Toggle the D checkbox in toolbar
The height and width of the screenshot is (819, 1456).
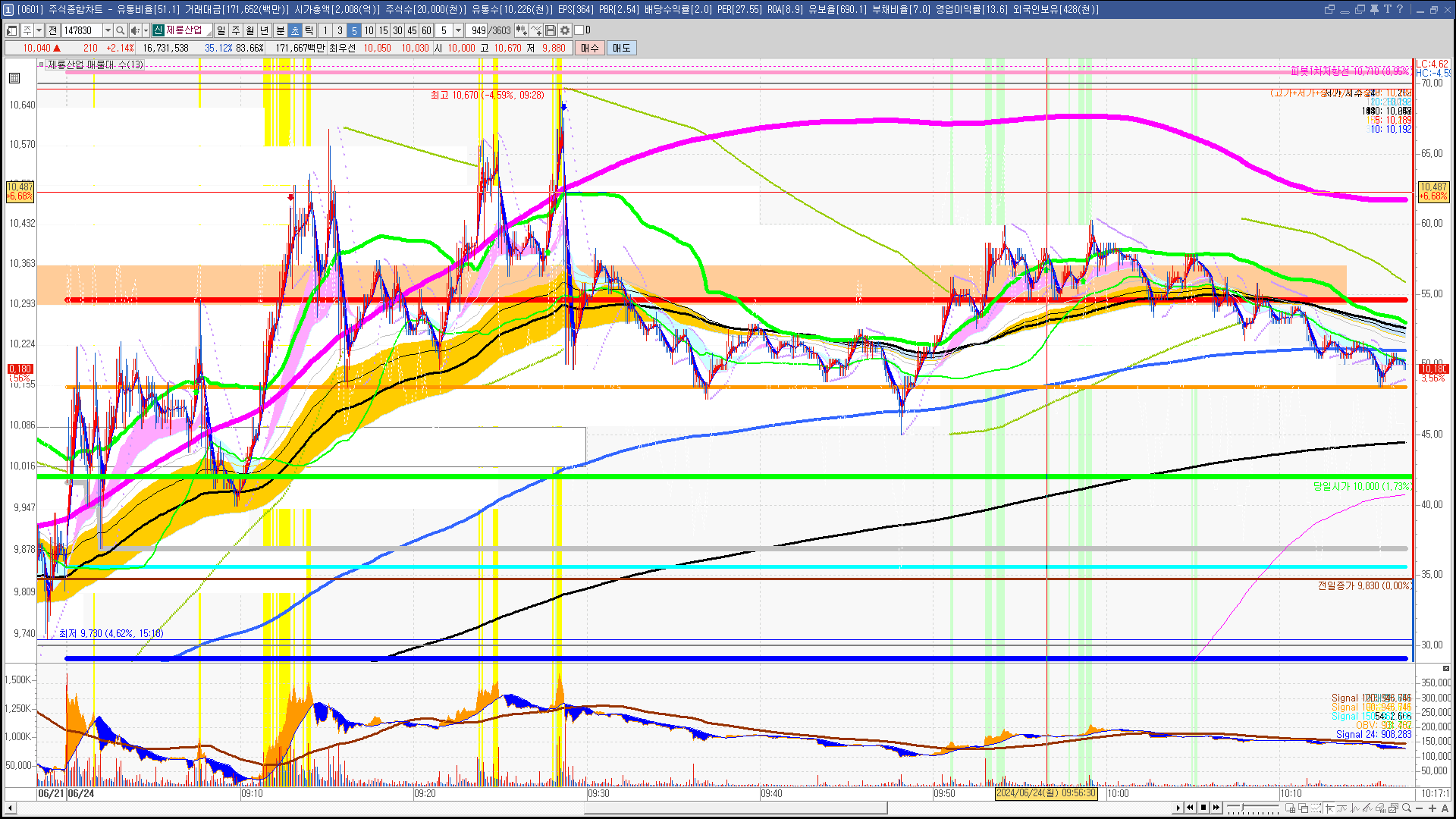click(x=579, y=30)
